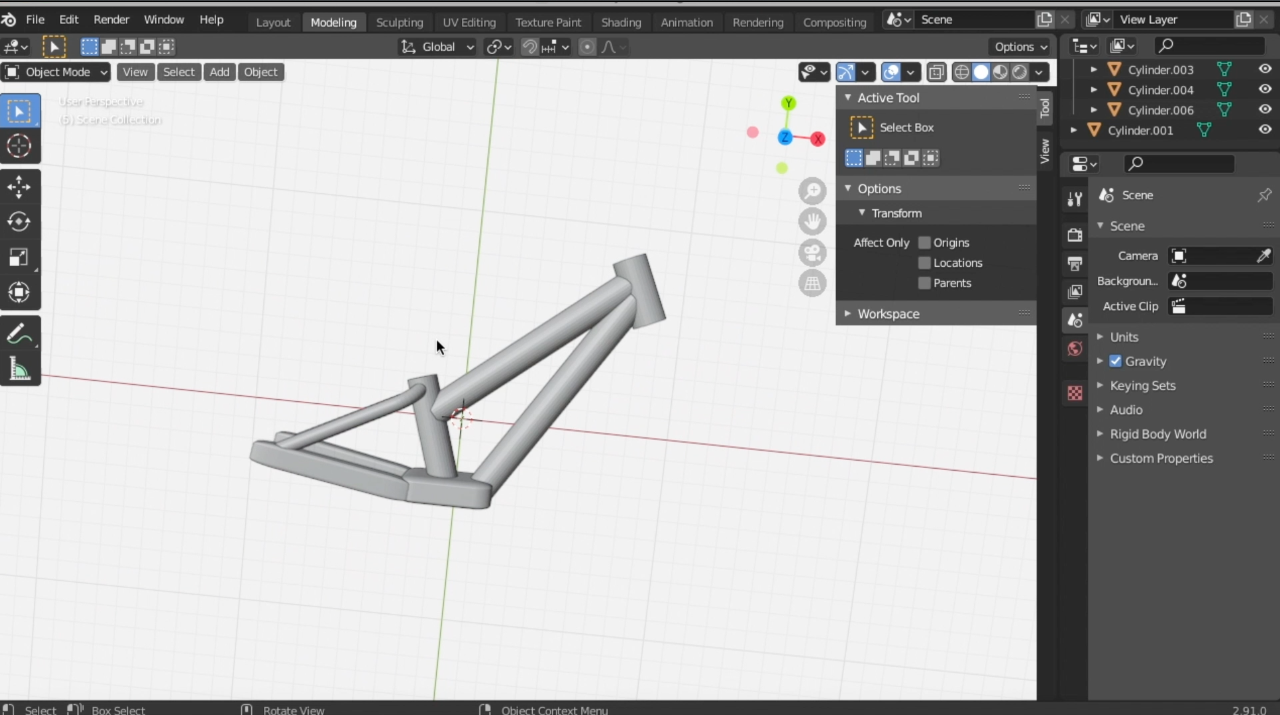Activate the Scale tool
1280x715 pixels.
pyautogui.click(x=19, y=257)
